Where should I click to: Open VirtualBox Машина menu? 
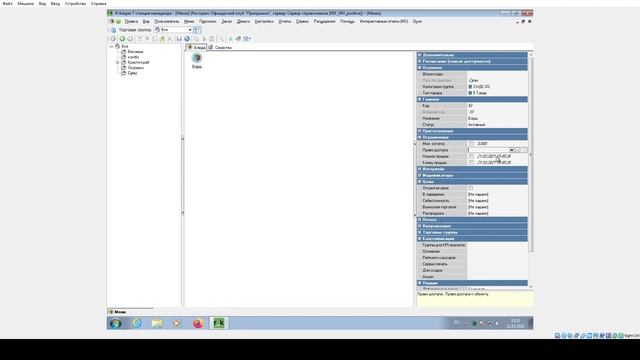(25, 3)
